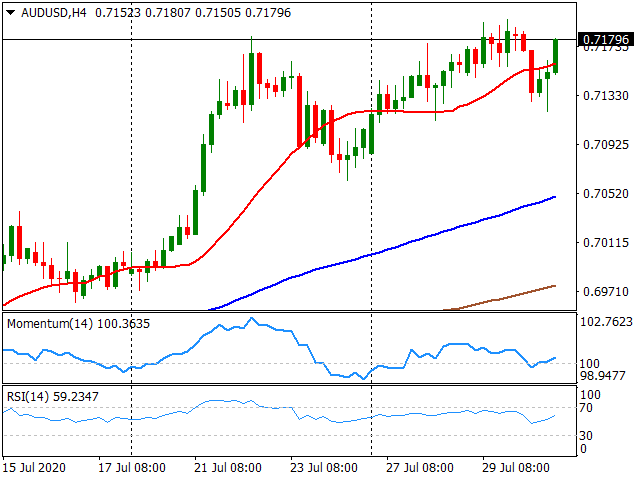Click the 15 Jul 2020 date label

coord(34,468)
